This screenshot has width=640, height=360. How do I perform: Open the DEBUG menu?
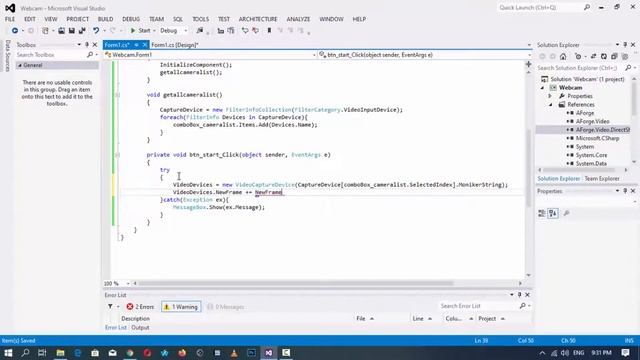pyautogui.click(x=131, y=19)
